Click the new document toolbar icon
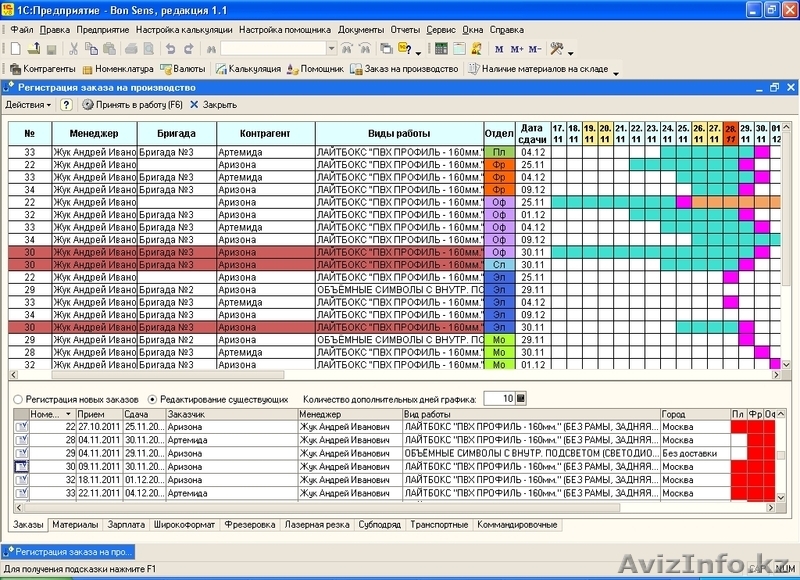This screenshot has height=580, width=800. 15,48
